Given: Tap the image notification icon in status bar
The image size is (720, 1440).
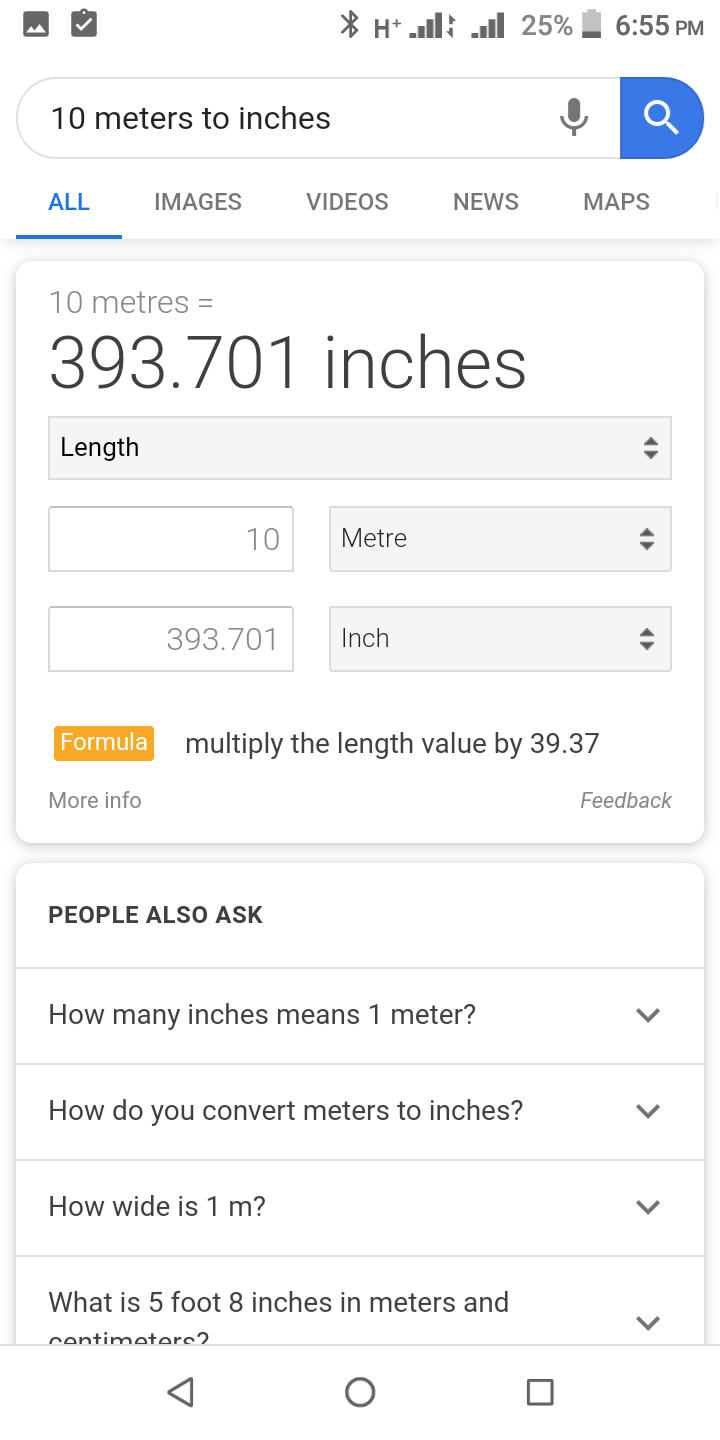Looking at the screenshot, I should point(36,25).
